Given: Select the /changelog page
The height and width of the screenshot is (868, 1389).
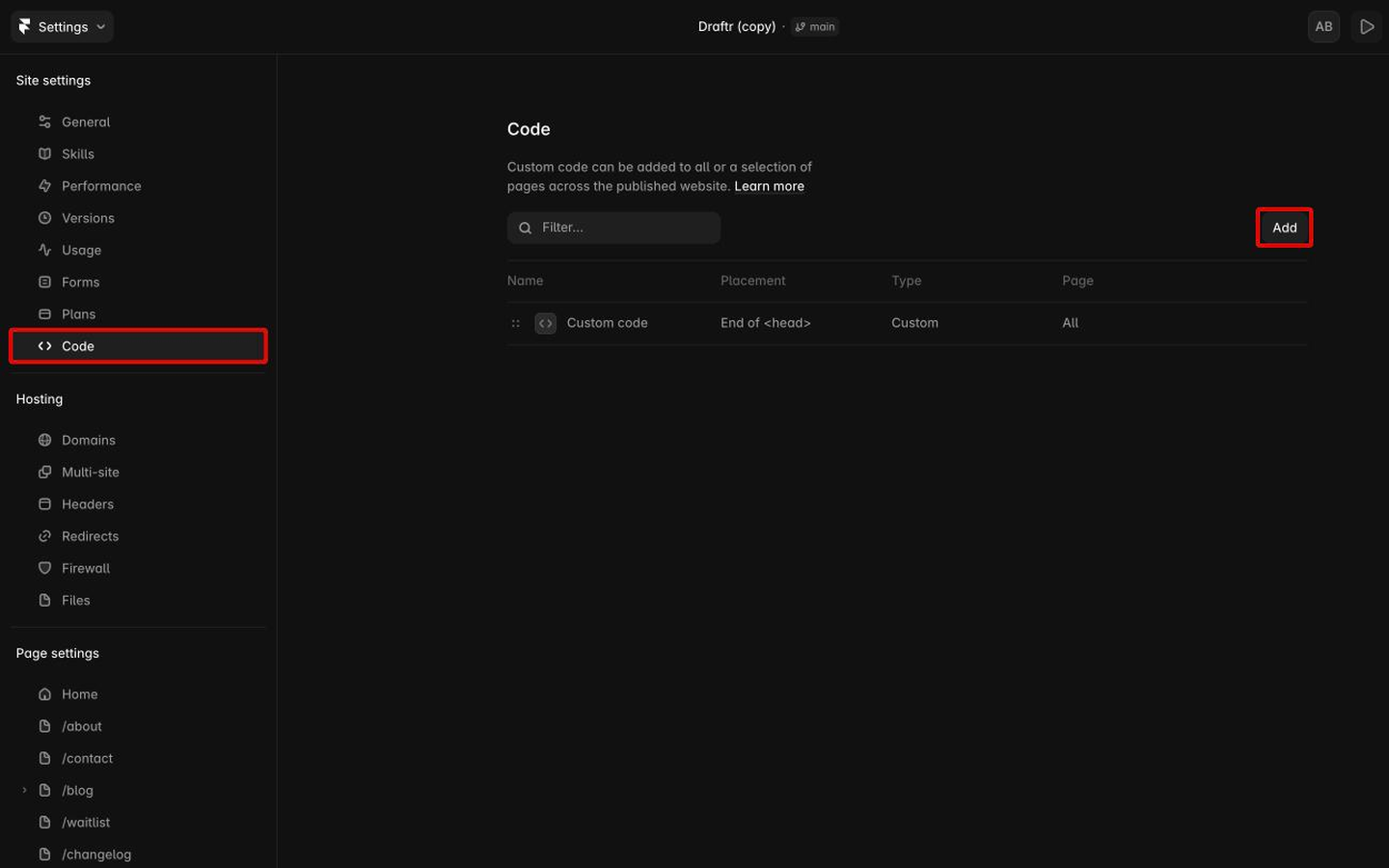Looking at the screenshot, I should pos(138,854).
